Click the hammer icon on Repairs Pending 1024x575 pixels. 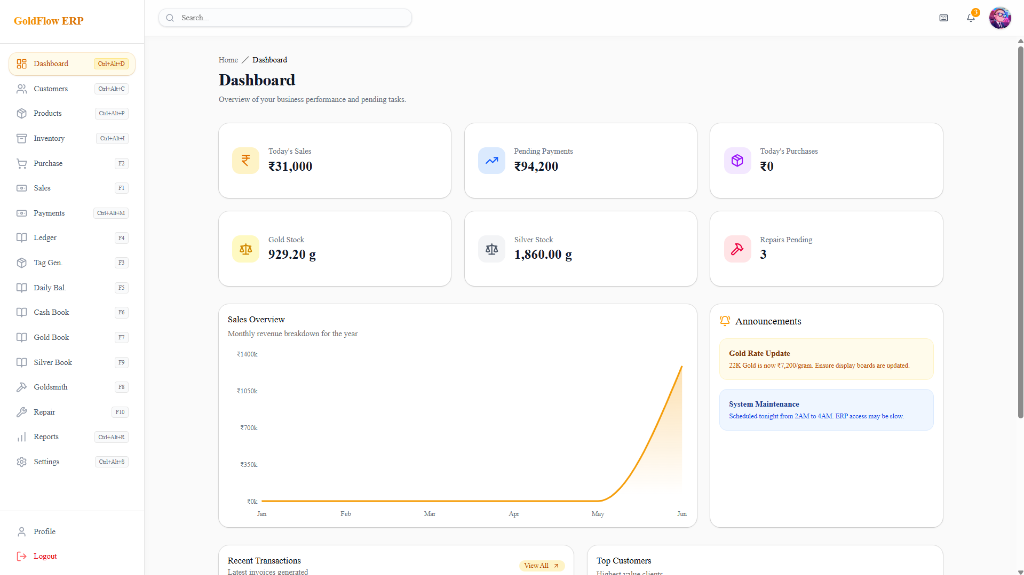pyautogui.click(x=737, y=249)
